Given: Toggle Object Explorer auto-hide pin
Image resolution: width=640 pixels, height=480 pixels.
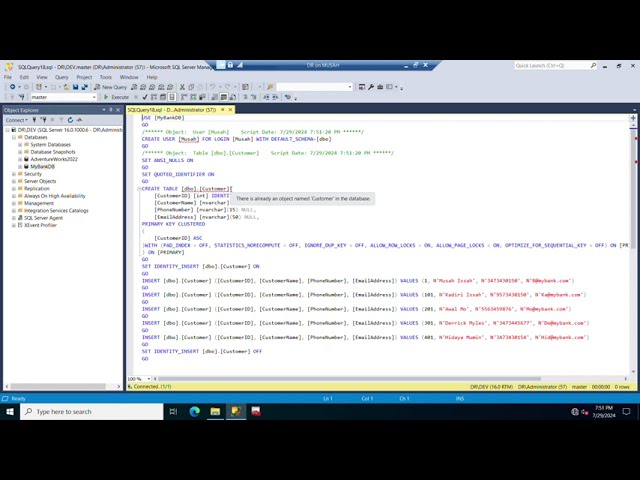Looking at the screenshot, I should 111,110.
